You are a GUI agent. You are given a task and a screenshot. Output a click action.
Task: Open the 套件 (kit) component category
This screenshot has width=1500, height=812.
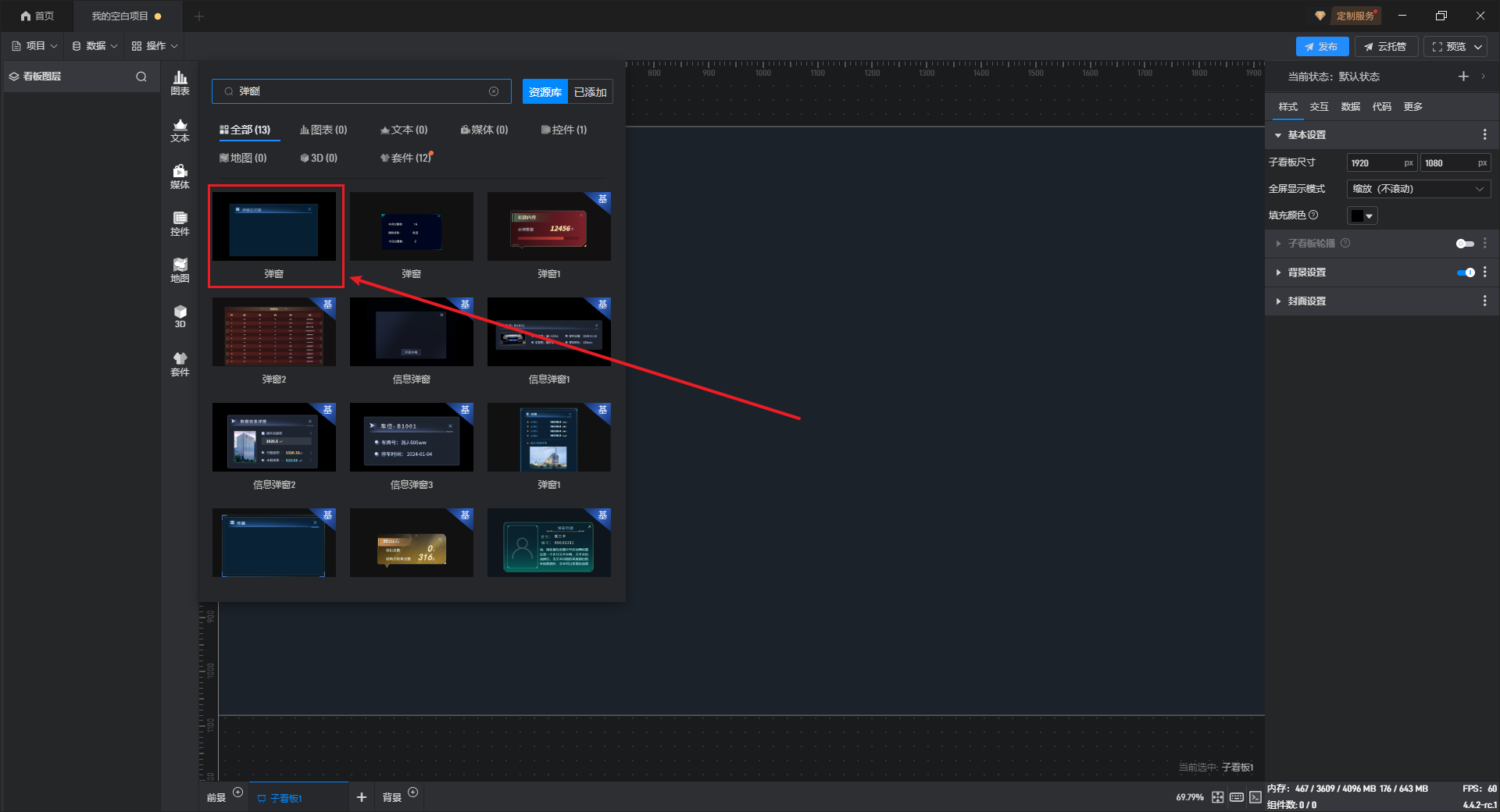click(x=180, y=364)
